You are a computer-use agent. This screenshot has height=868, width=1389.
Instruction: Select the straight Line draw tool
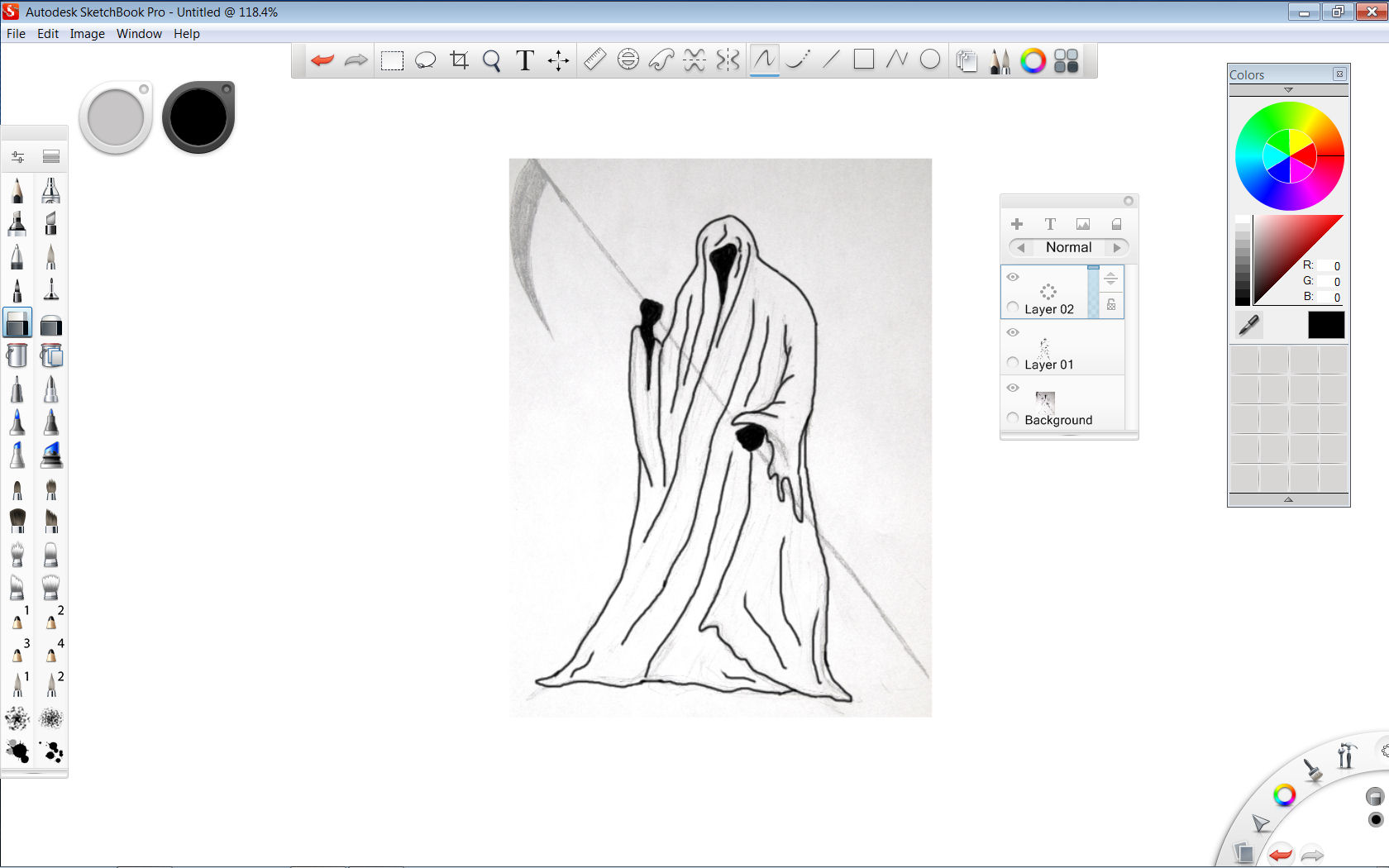point(831,60)
